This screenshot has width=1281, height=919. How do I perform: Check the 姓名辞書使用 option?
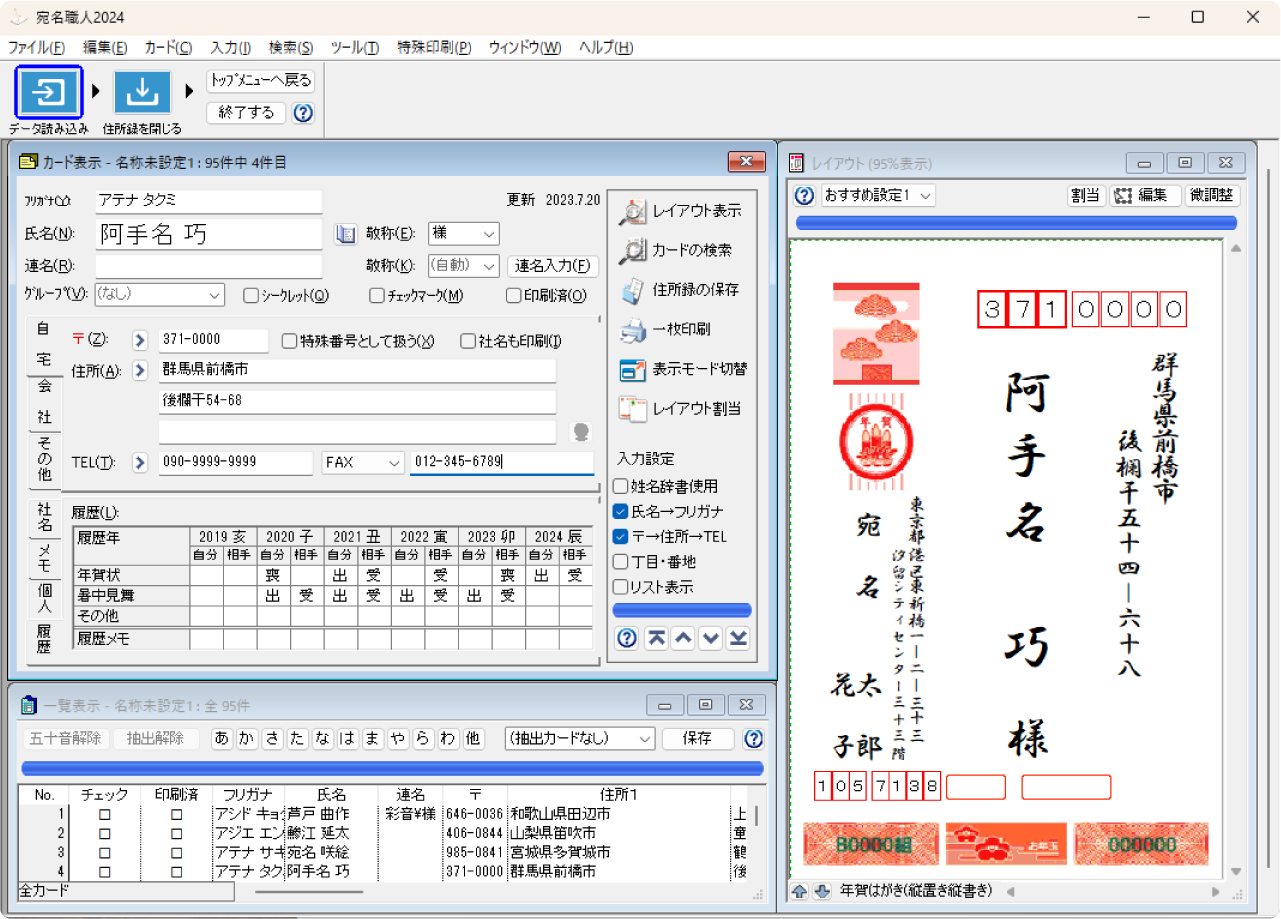click(620, 486)
